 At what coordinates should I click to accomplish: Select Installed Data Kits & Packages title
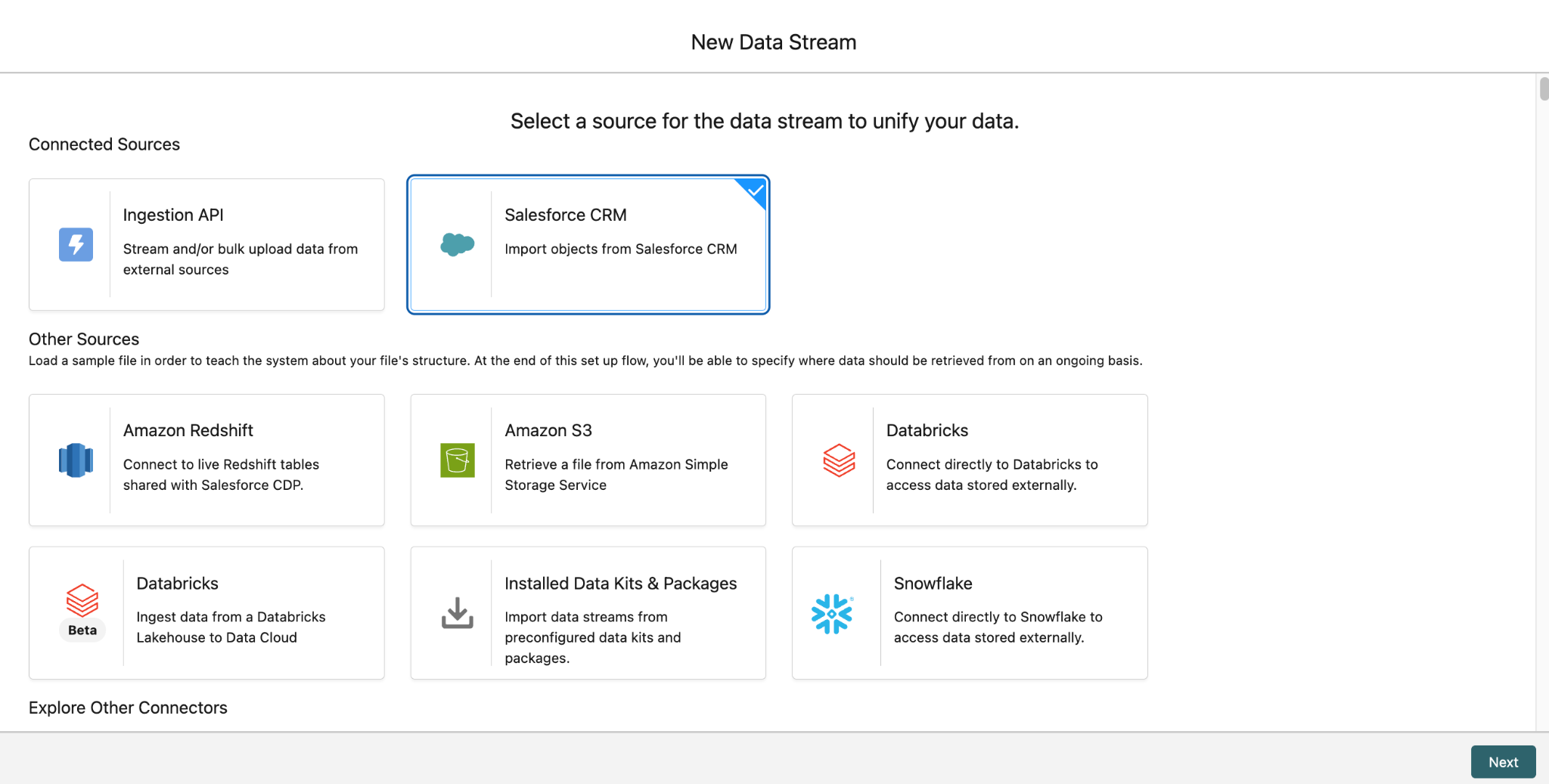click(620, 584)
